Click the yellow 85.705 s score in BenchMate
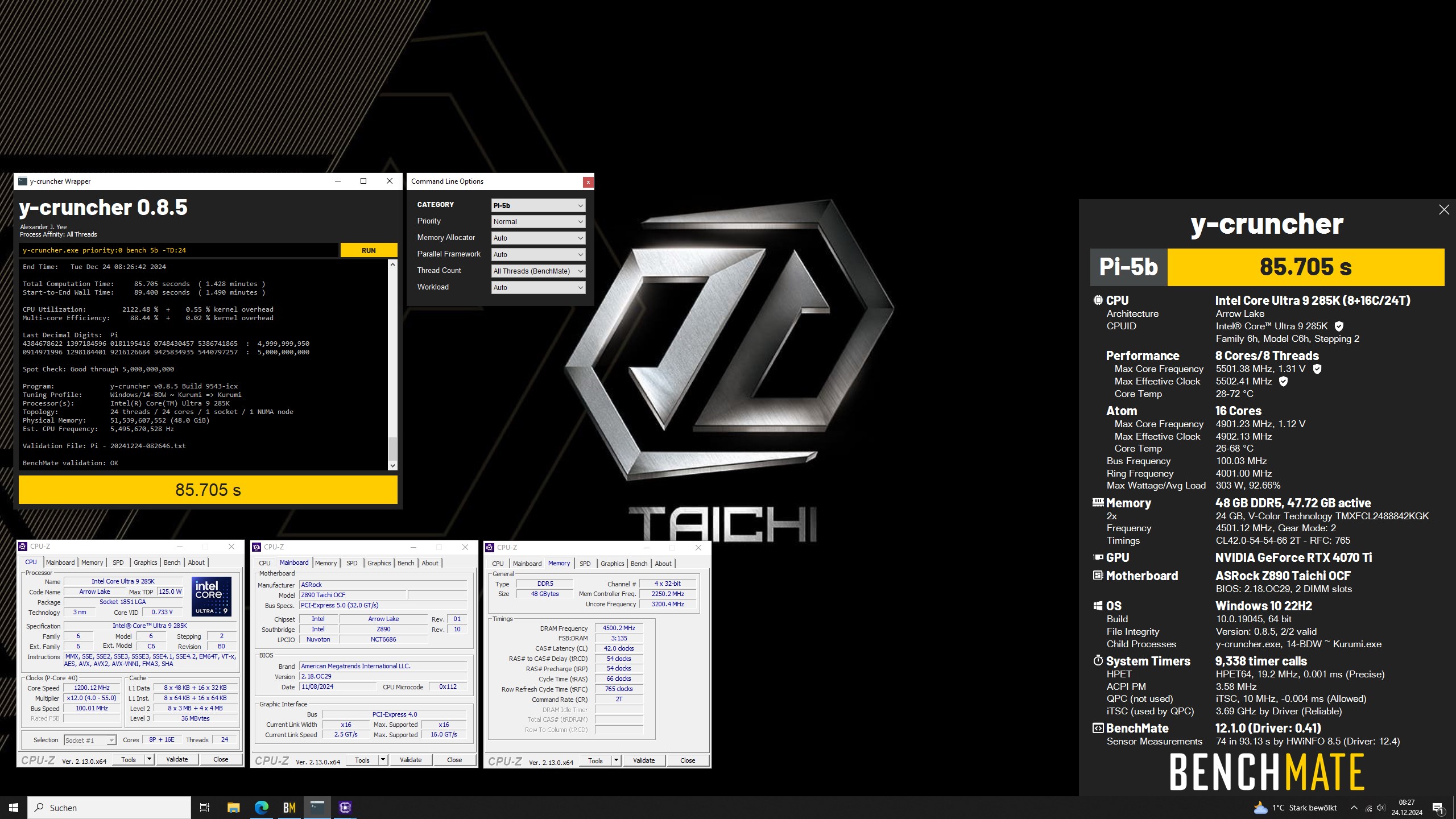 click(x=1306, y=267)
